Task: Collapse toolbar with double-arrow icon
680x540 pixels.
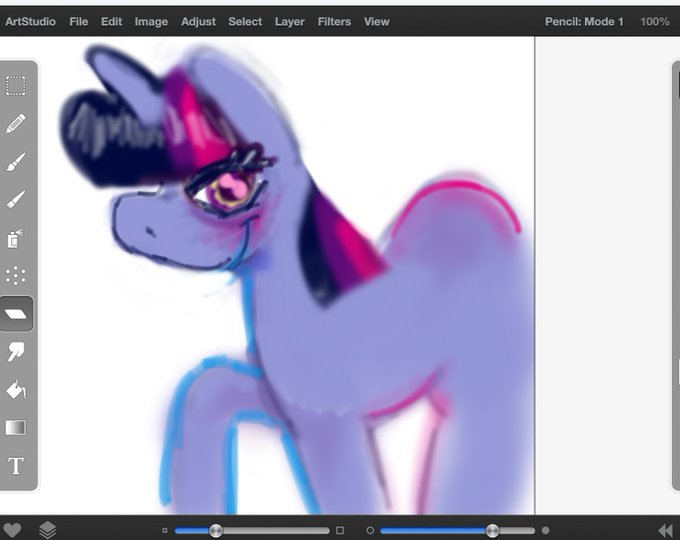Action: pos(665,530)
